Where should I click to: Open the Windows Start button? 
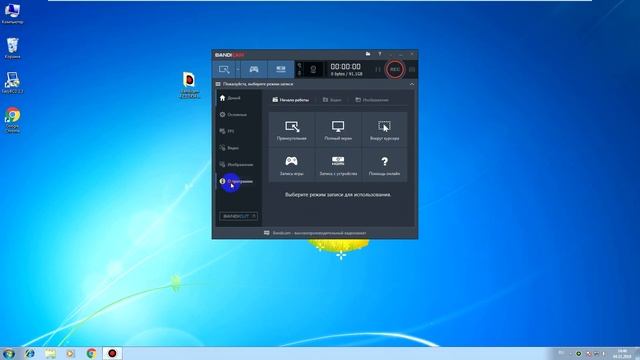point(9,353)
